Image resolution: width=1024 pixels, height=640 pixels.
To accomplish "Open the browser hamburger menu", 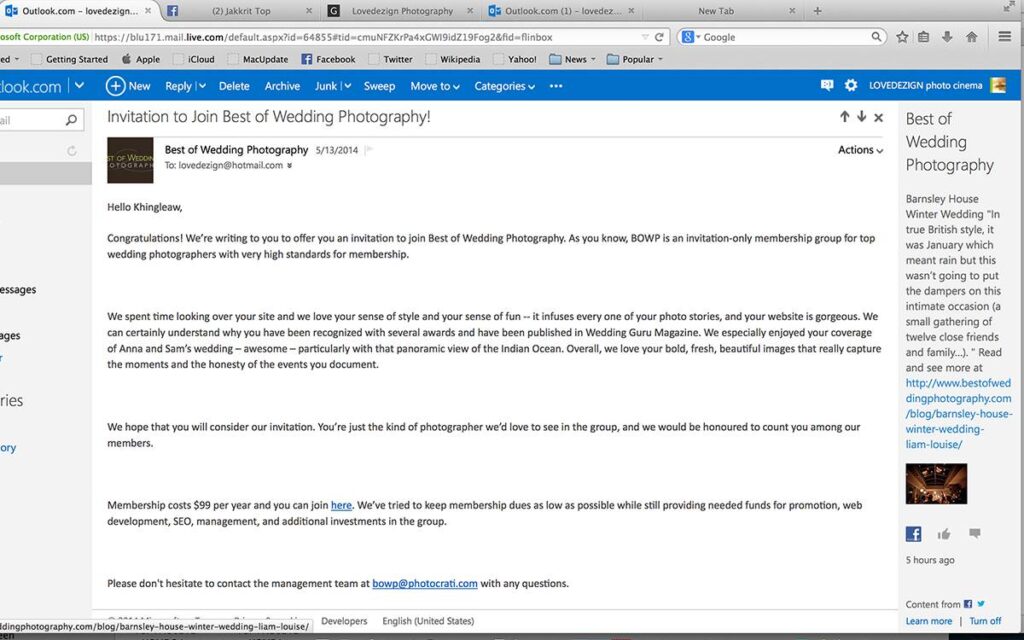I will 1004,37.
